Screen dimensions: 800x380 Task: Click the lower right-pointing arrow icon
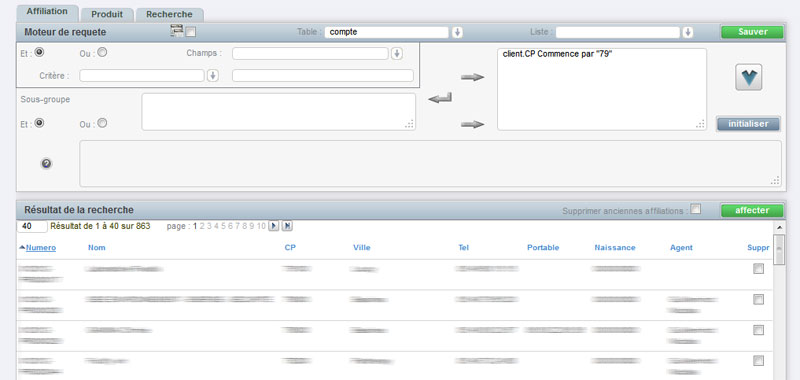point(472,124)
